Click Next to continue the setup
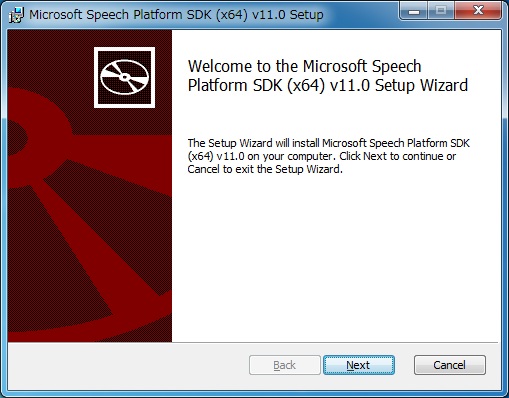The image size is (509, 398). pyautogui.click(x=359, y=365)
